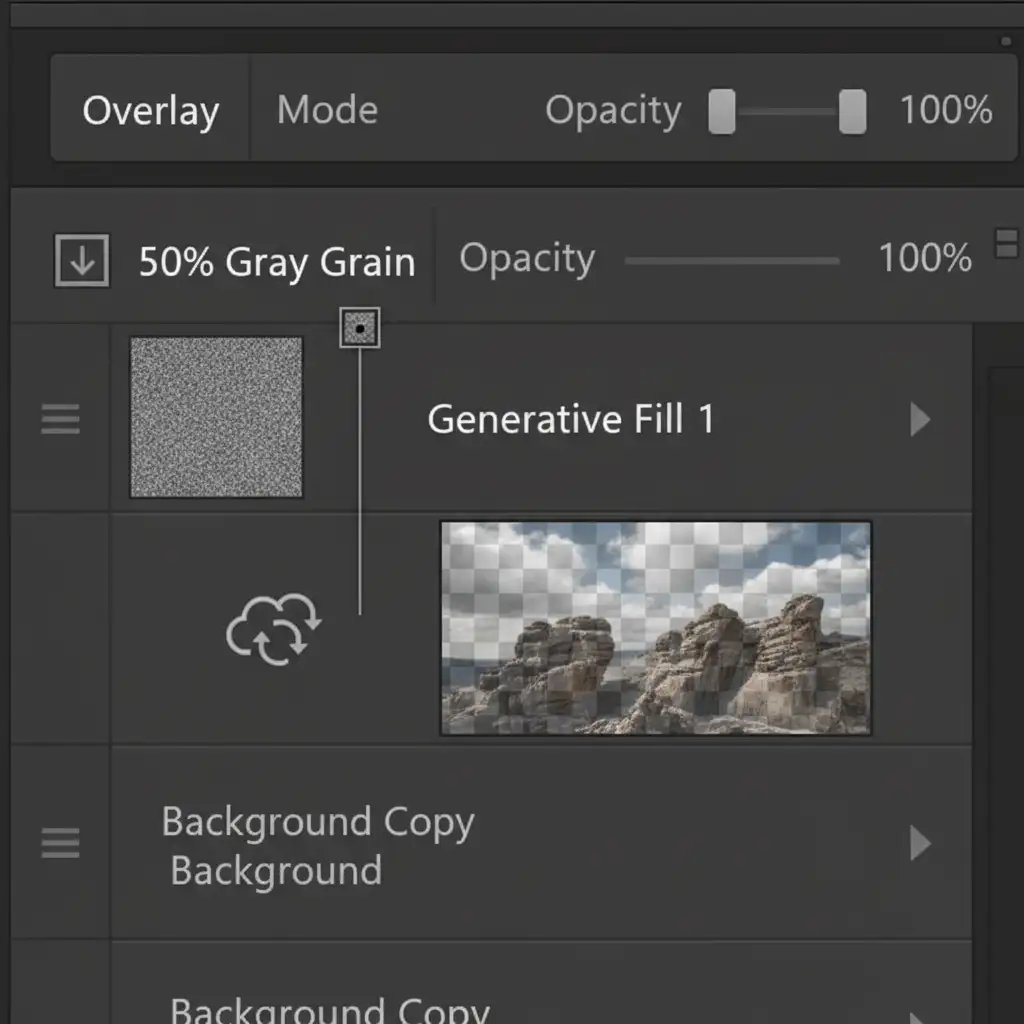The image size is (1024, 1024).
Task: Click the 100% opacity value for 50% Gray Grain
Action: 924,259
